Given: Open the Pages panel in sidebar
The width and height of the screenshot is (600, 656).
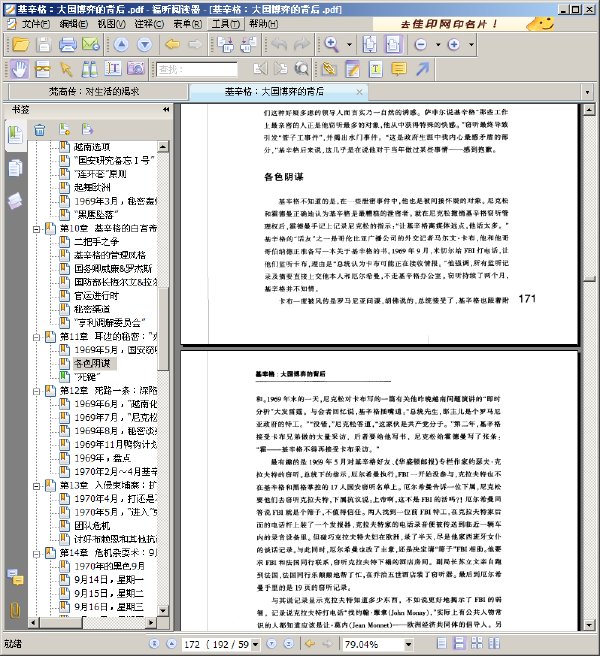Looking at the screenshot, I should [15, 168].
